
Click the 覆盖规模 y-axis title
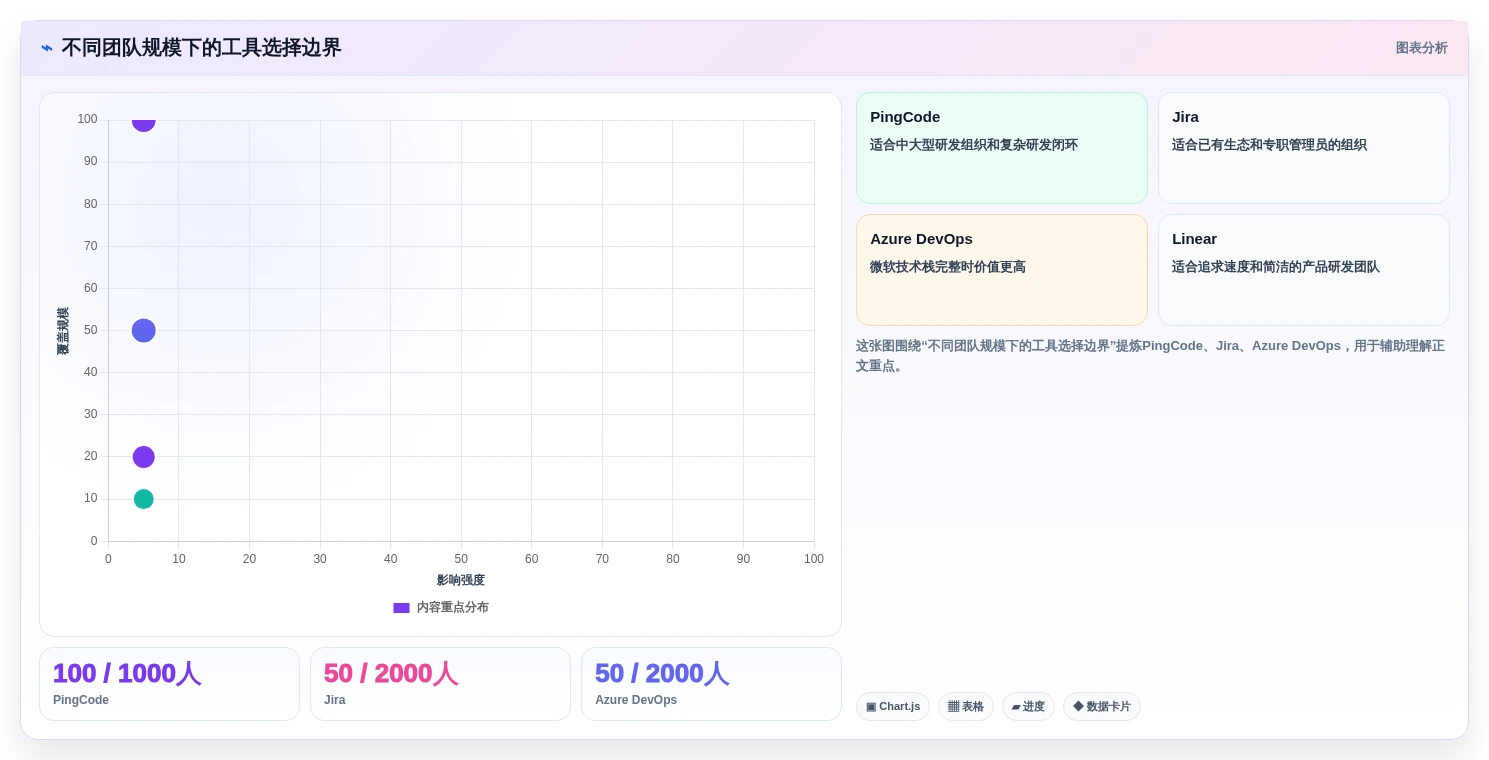pos(63,331)
